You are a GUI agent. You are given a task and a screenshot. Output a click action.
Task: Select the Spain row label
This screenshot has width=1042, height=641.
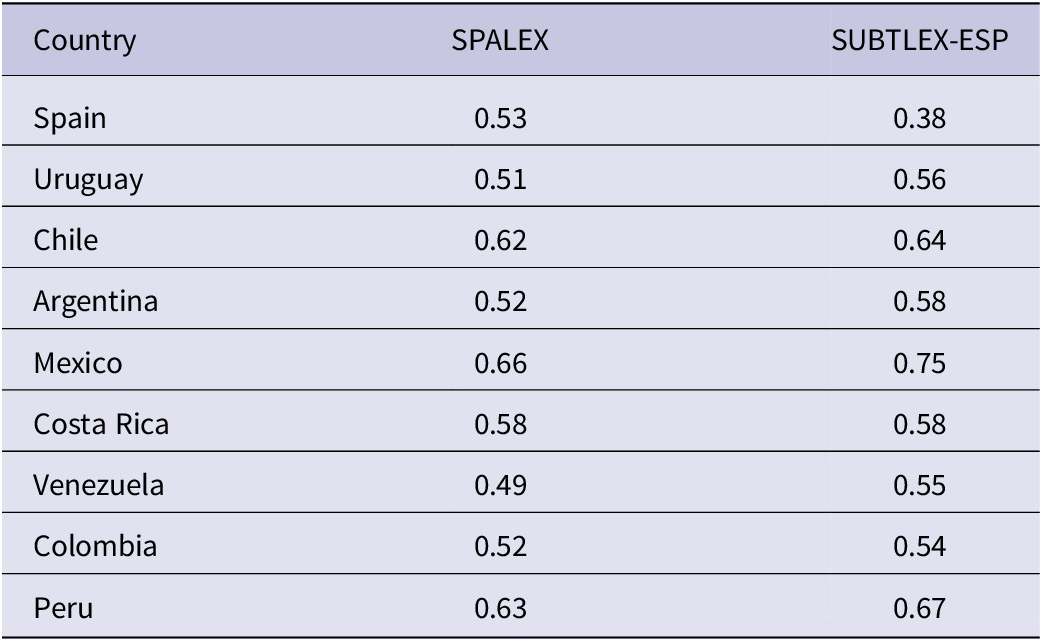click(x=70, y=119)
